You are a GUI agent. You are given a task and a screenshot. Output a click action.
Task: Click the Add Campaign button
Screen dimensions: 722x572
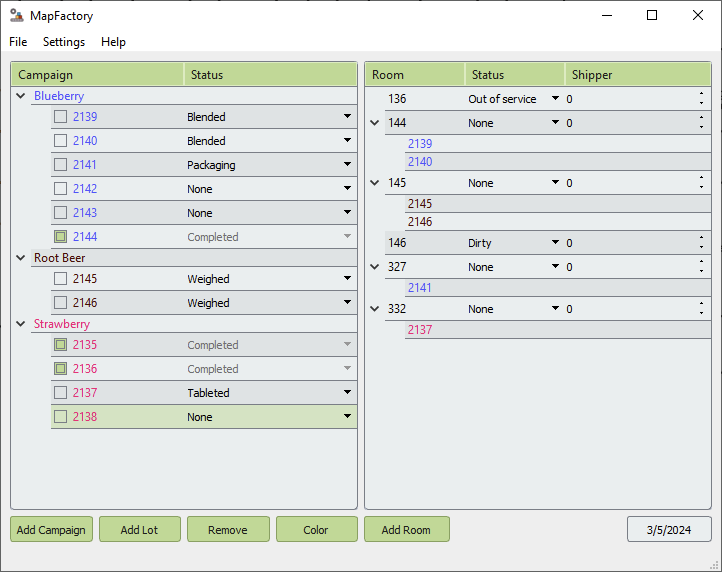tap(51, 529)
